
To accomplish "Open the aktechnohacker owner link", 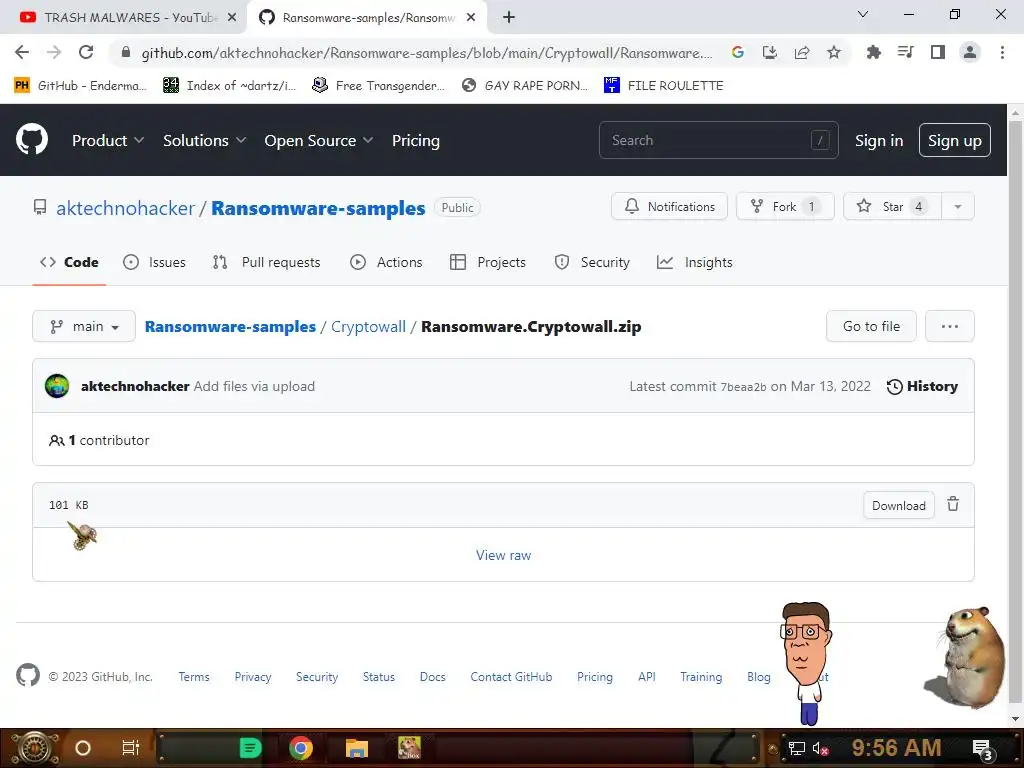I will pos(125,208).
